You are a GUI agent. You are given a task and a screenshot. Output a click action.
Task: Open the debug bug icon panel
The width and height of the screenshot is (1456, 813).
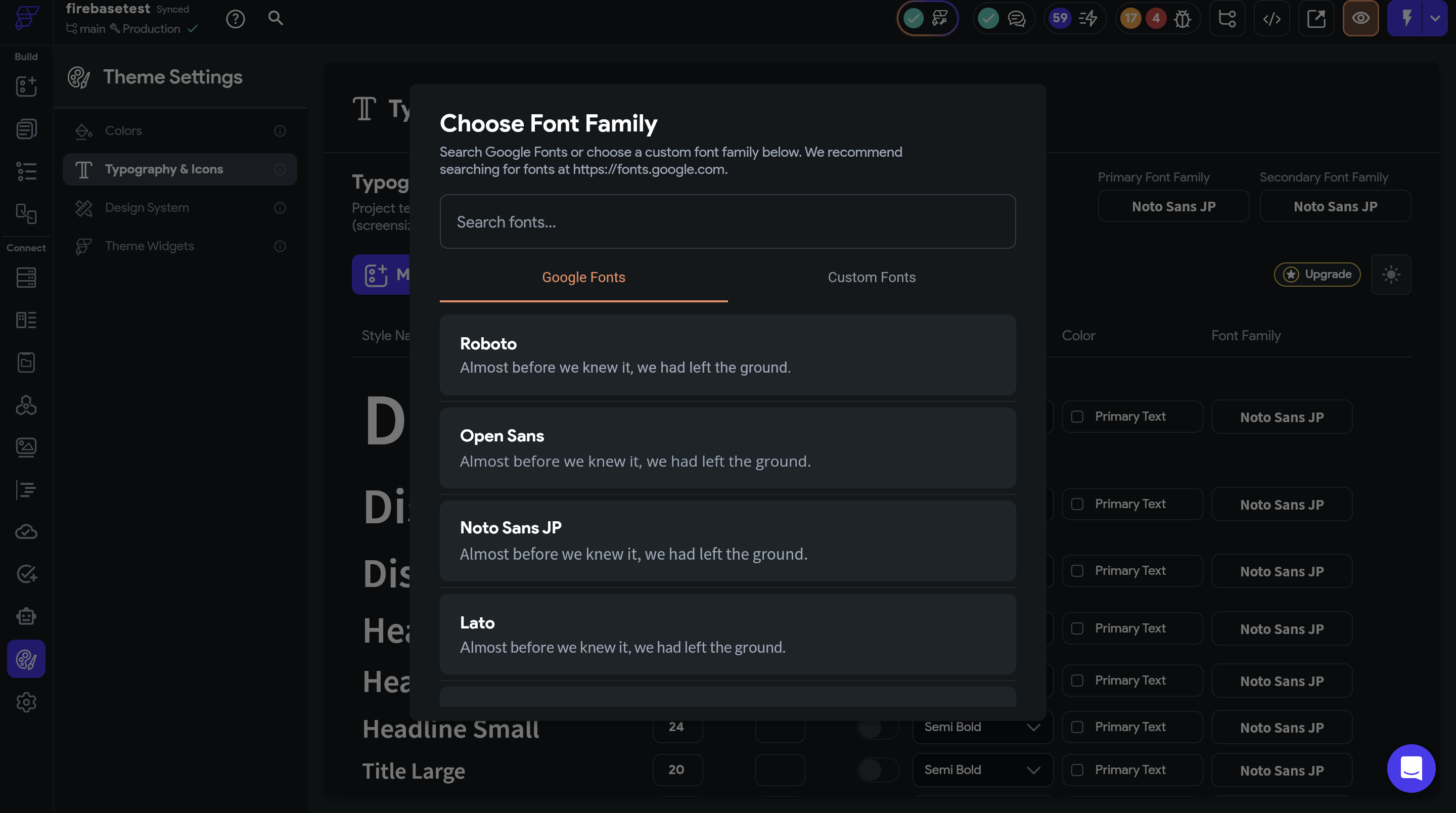[x=1182, y=19]
